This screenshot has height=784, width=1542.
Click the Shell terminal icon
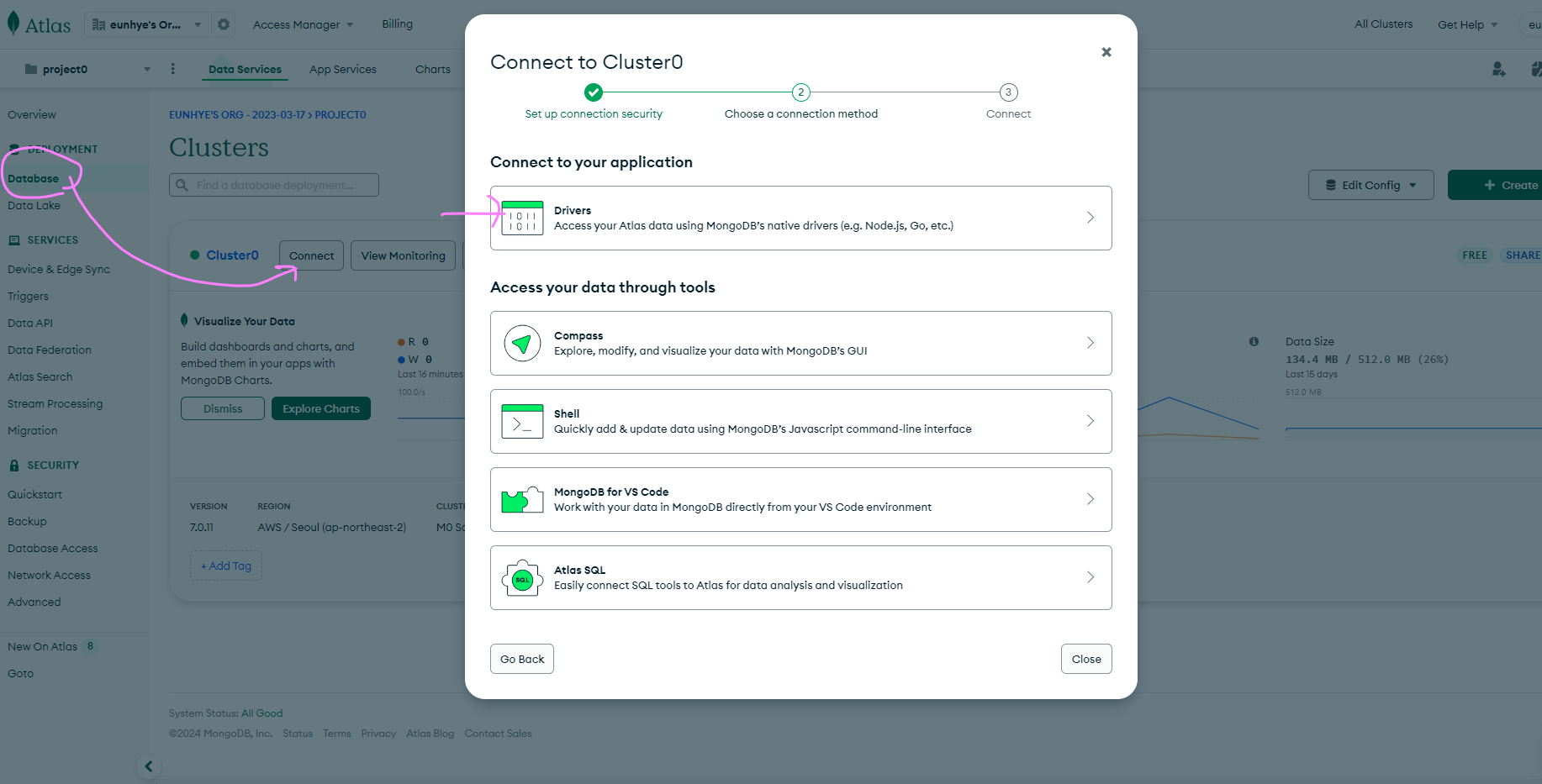click(522, 421)
